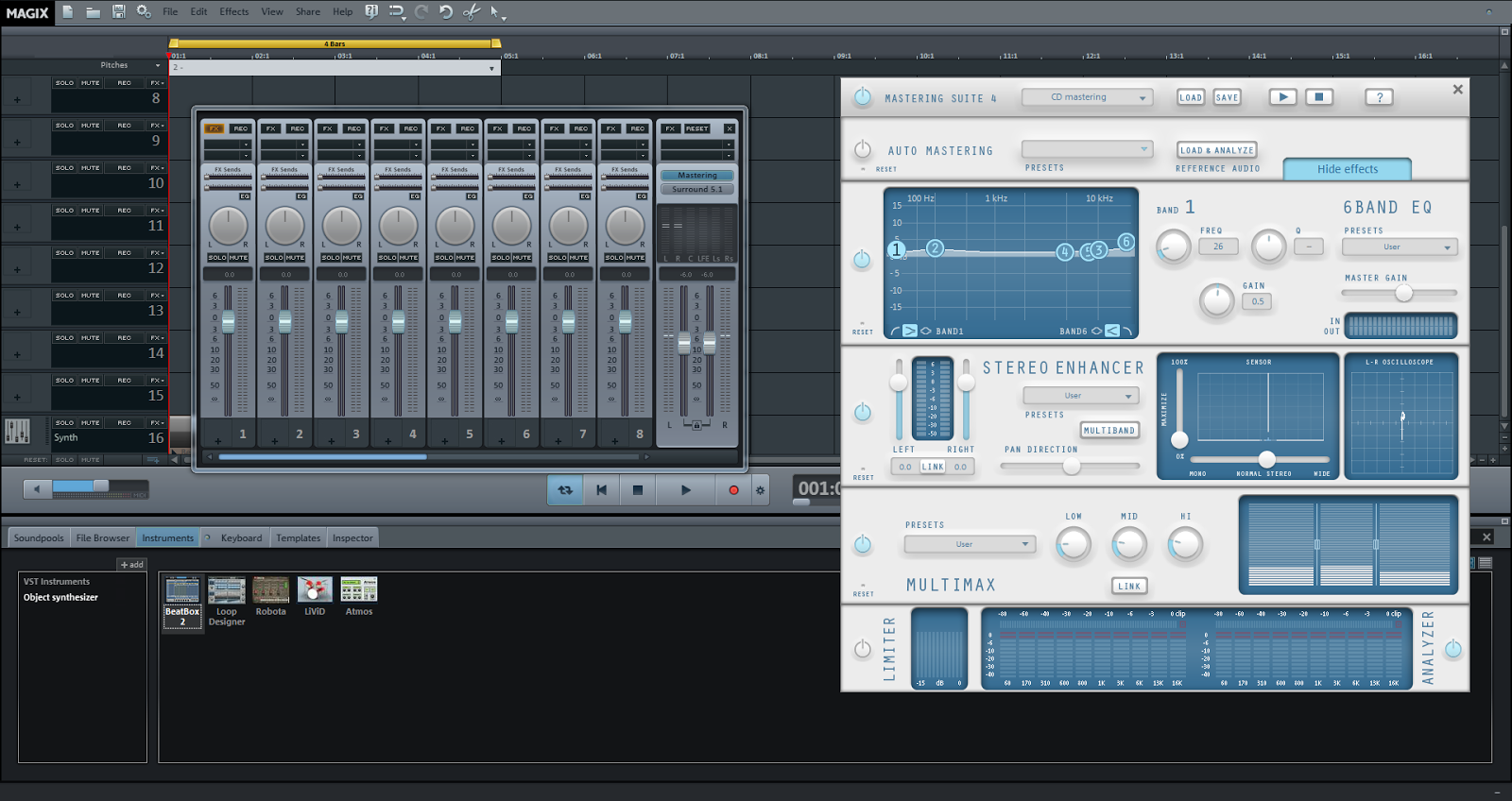The height and width of the screenshot is (801, 1512).
Task: Jump to start with the transport rewind button
Action: pyautogui.click(x=601, y=490)
